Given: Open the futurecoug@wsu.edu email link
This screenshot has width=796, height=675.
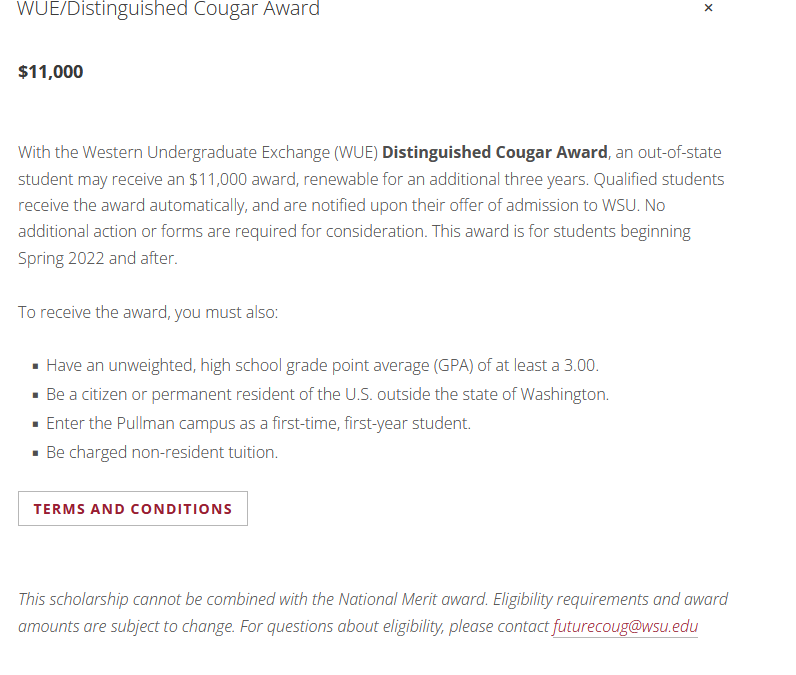Looking at the screenshot, I should point(625,626).
